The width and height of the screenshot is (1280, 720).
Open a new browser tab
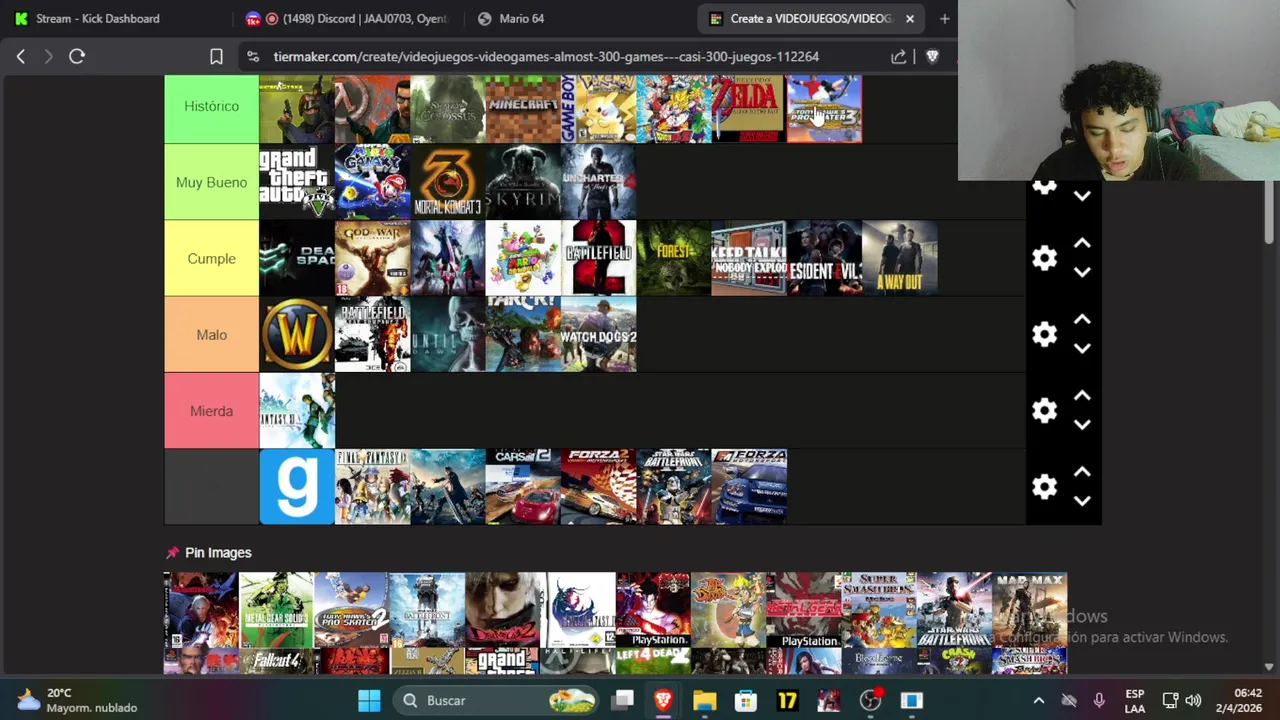[x=944, y=18]
